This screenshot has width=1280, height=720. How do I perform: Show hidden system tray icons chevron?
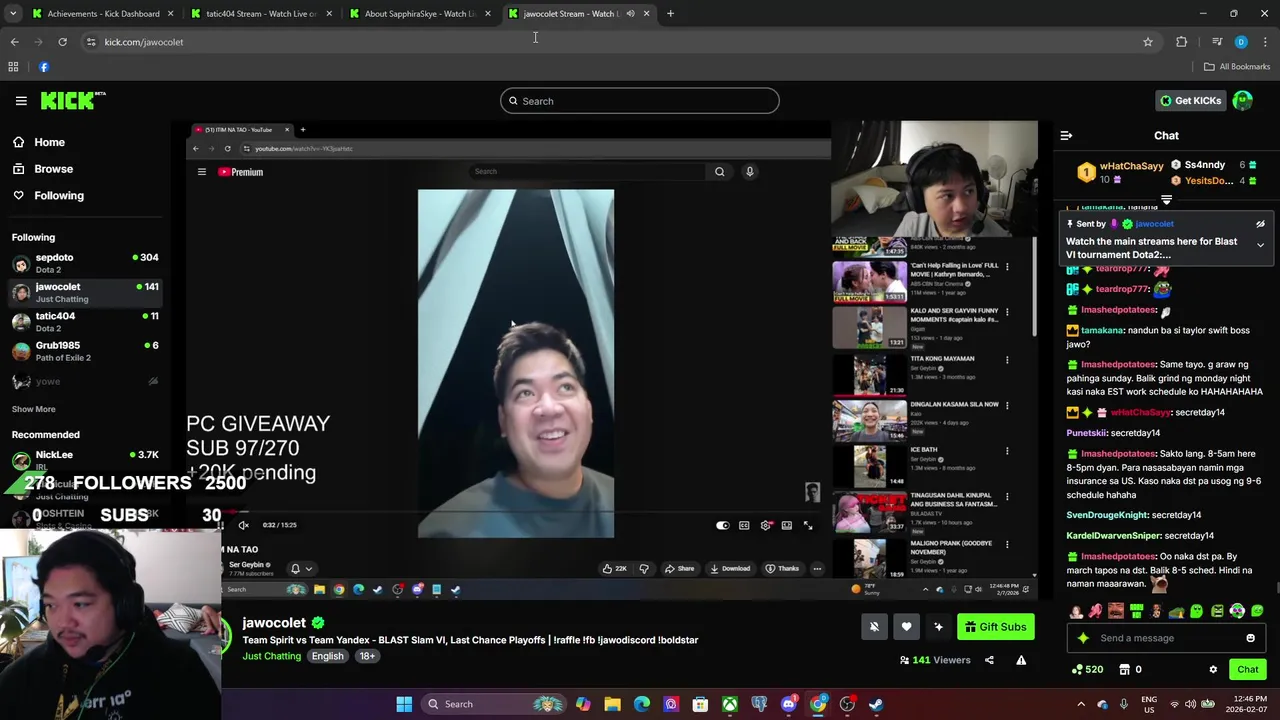1081,704
